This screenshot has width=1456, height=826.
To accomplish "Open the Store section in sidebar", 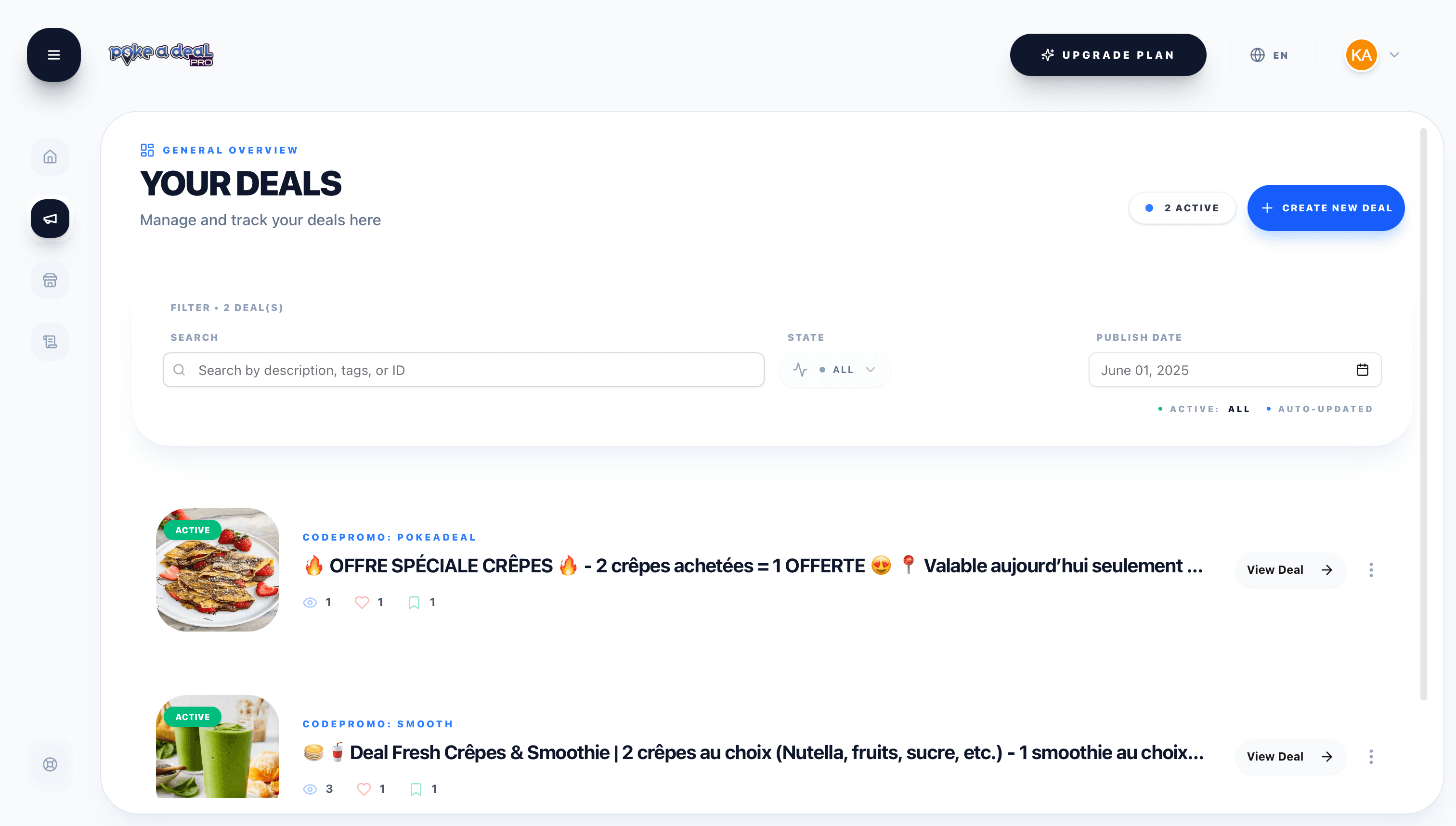I will pos(50,280).
